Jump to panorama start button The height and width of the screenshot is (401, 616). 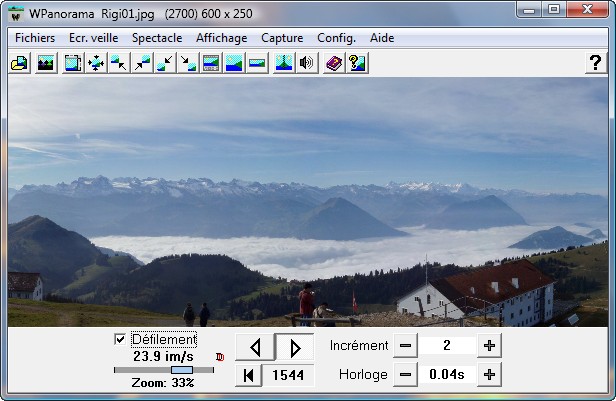(x=248, y=375)
